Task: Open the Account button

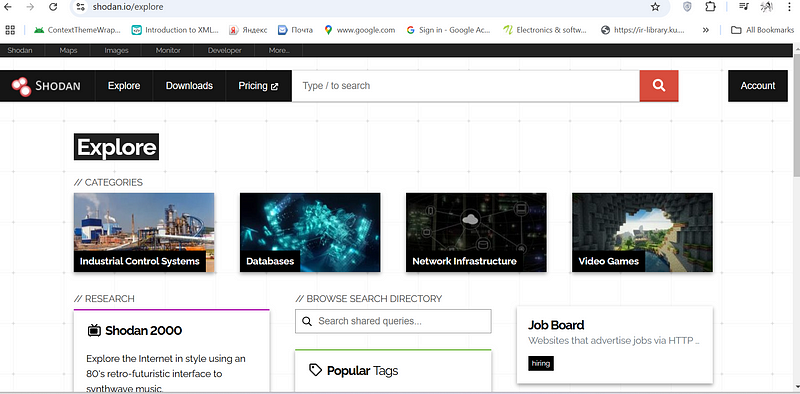Action: click(x=758, y=86)
